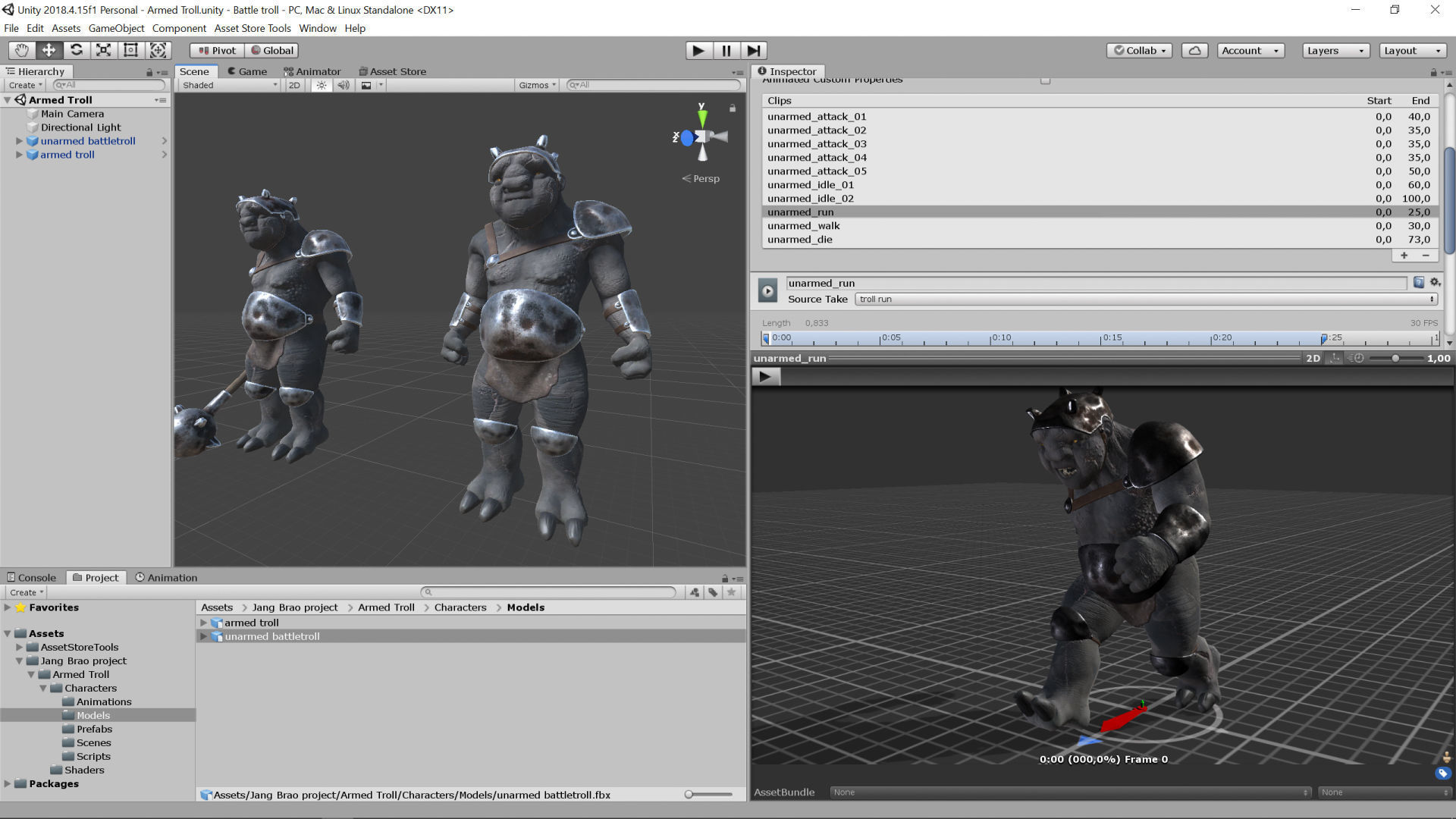1456x819 pixels.
Task: Toggle 2D mode in Scene view
Action: coord(294,85)
